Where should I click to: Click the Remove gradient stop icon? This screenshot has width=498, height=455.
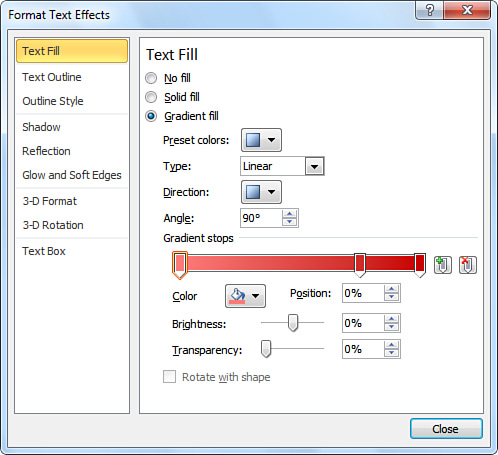click(x=468, y=265)
